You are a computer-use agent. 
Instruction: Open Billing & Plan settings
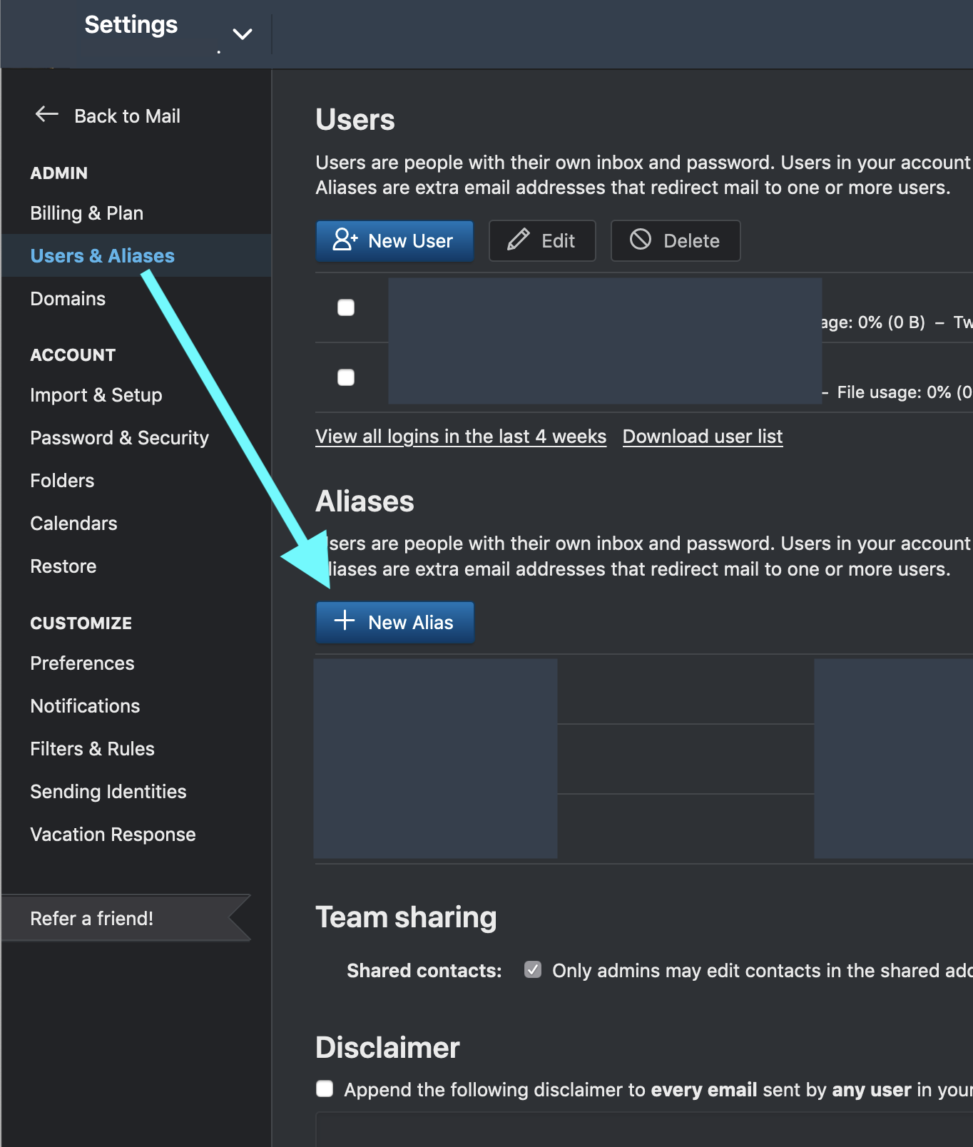pos(86,213)
